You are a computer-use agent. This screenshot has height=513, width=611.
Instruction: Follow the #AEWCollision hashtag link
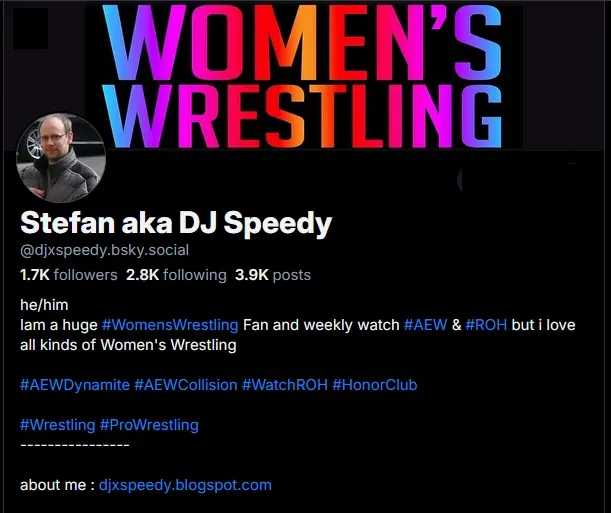tap(186, 385)
